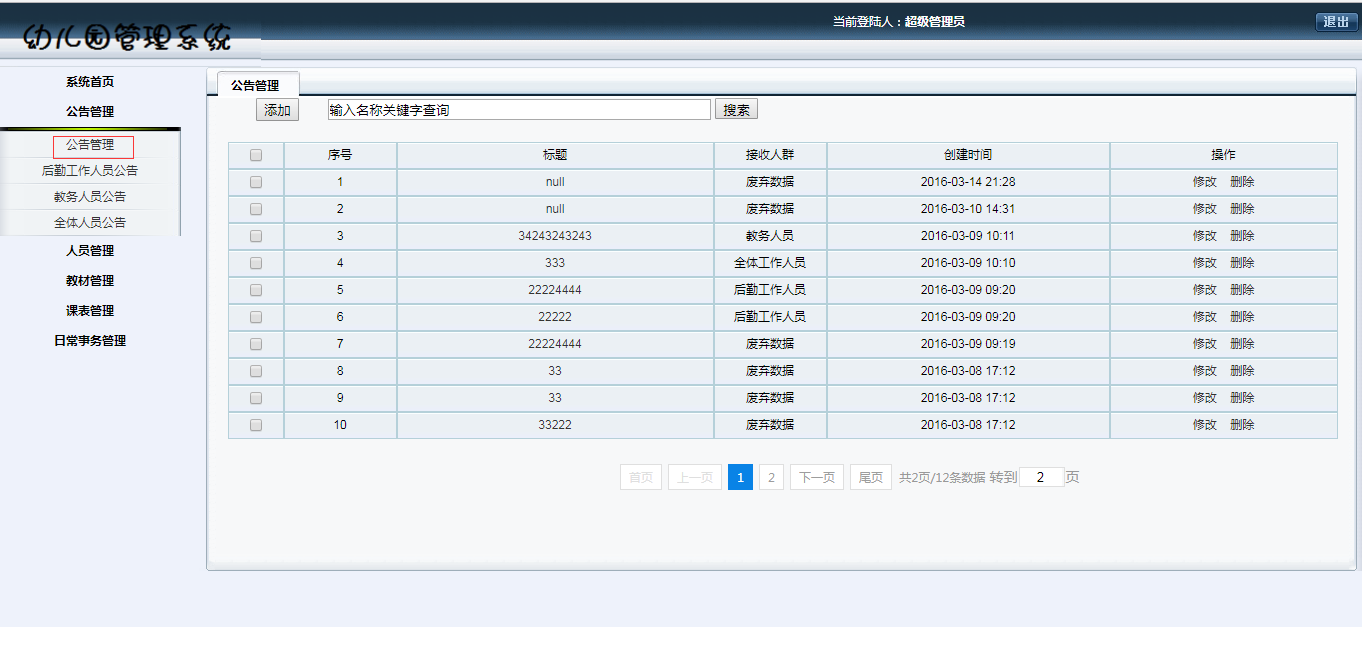Expand the 课表管理 sidebar section

pos(90,311)
